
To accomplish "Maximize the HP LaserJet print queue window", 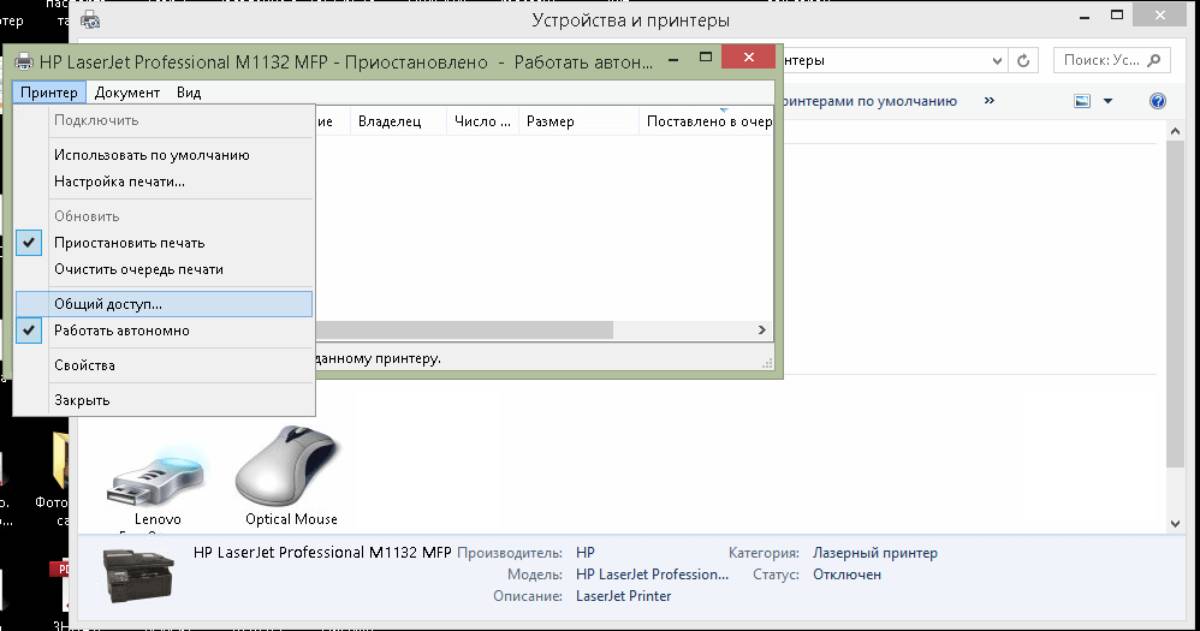I will point(706,58).
